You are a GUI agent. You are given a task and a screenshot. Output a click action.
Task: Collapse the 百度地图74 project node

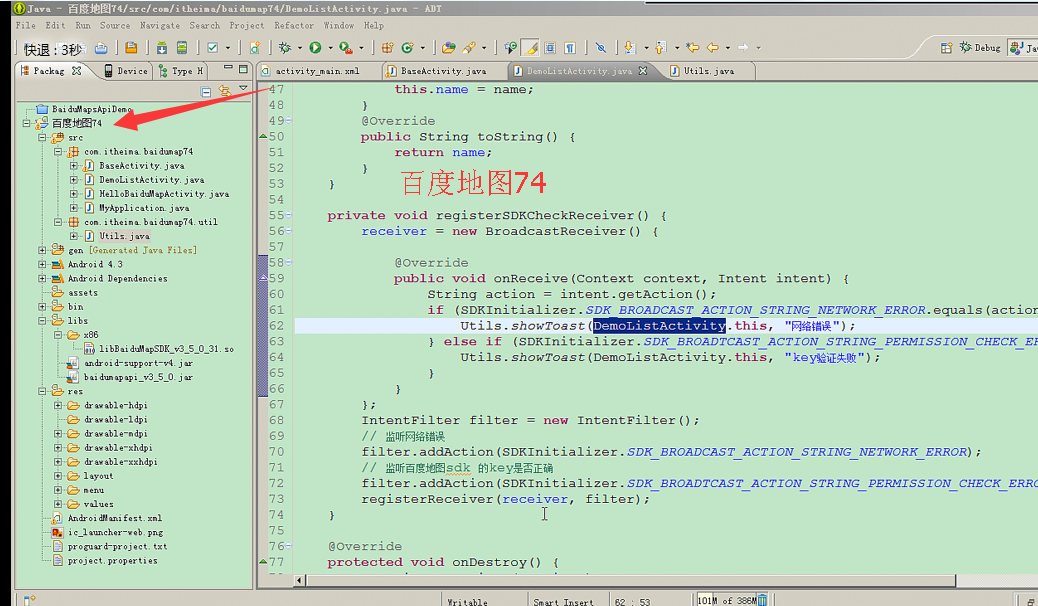(26, 123)
